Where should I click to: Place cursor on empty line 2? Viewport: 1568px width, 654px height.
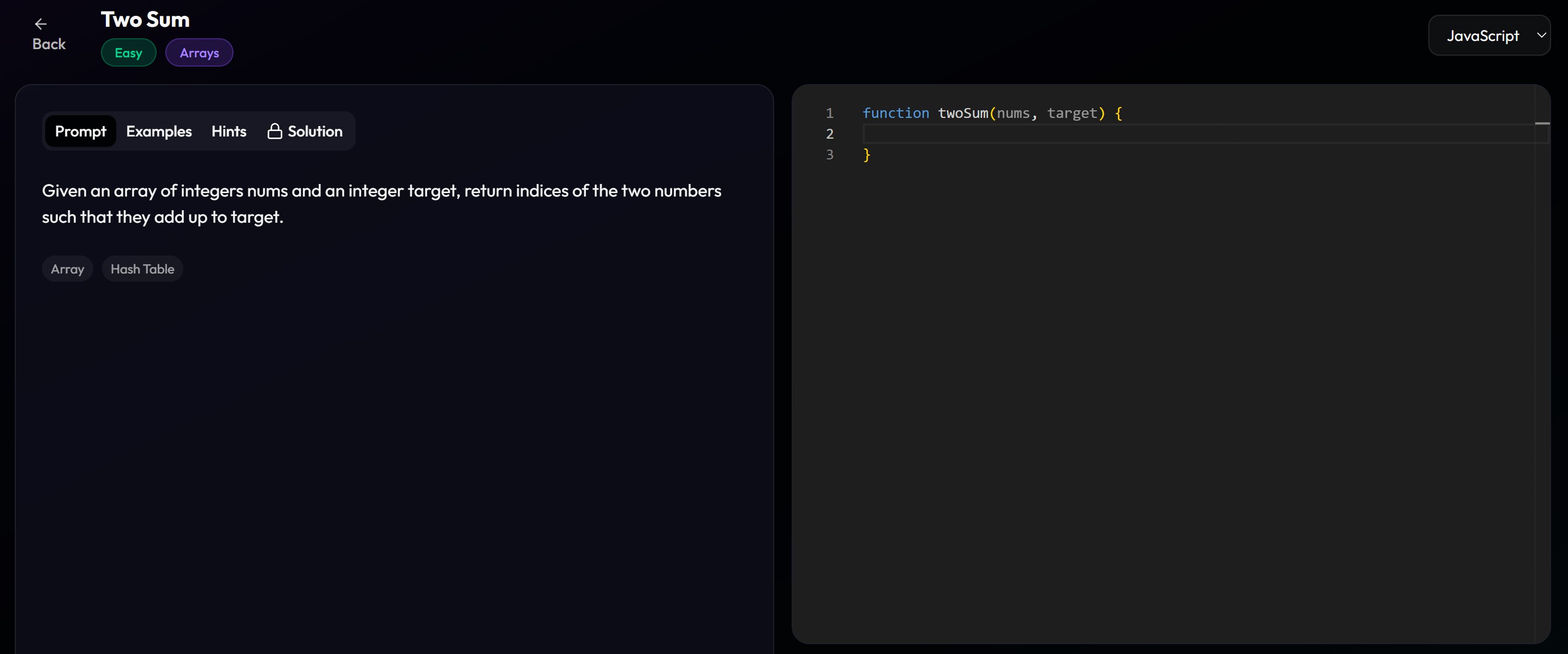click(x=1157, y=134)
